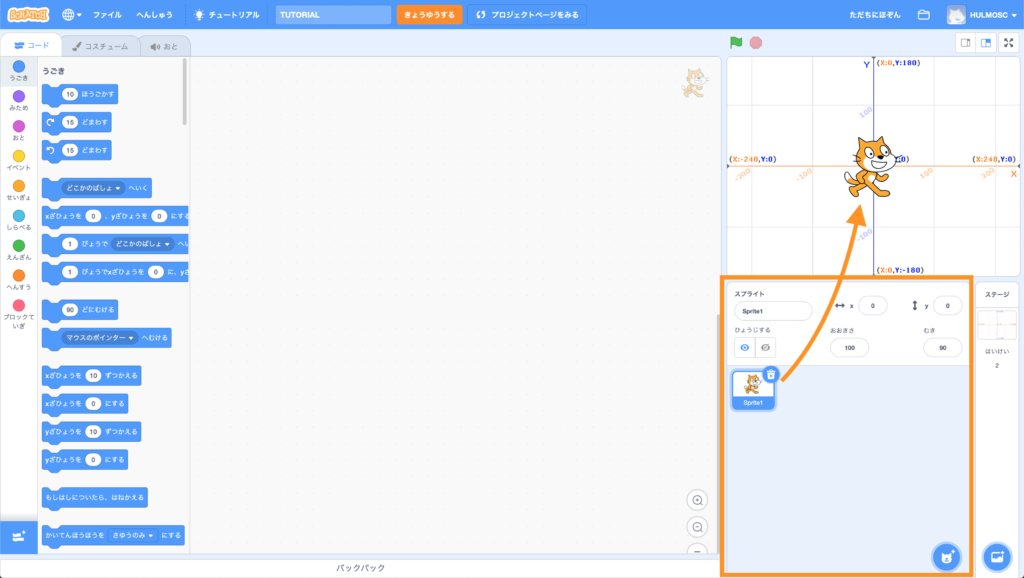Open the choose backdrop button

[996, 556]
